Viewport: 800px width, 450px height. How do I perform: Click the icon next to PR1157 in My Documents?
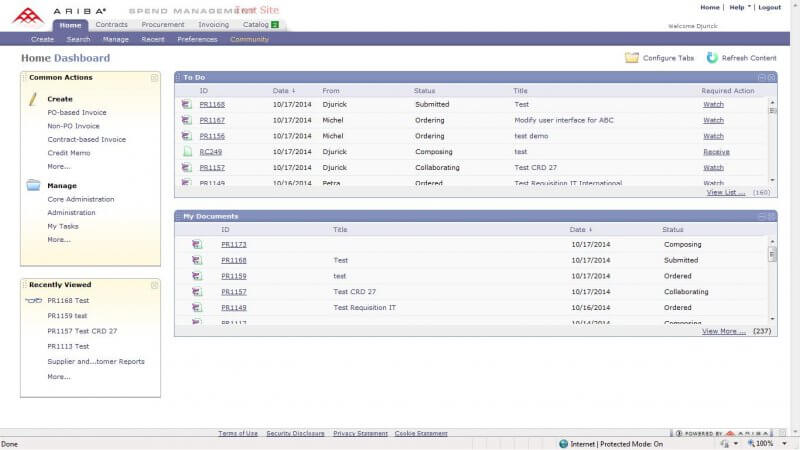point(197,292)
